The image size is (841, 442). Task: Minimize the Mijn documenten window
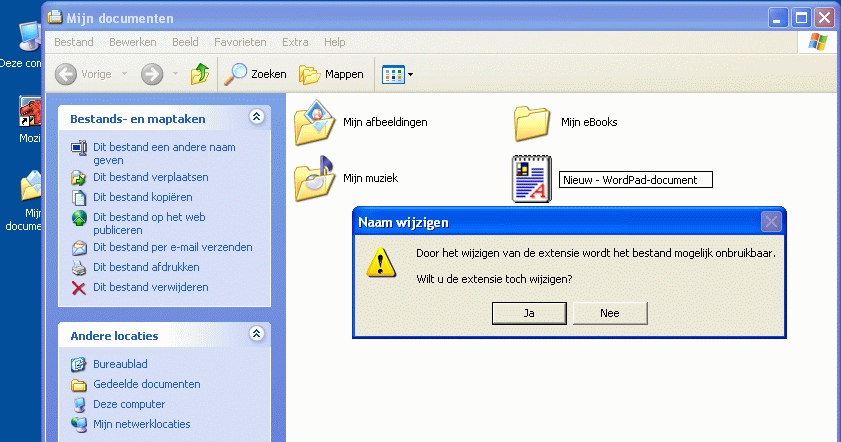(x=777, y=18)
